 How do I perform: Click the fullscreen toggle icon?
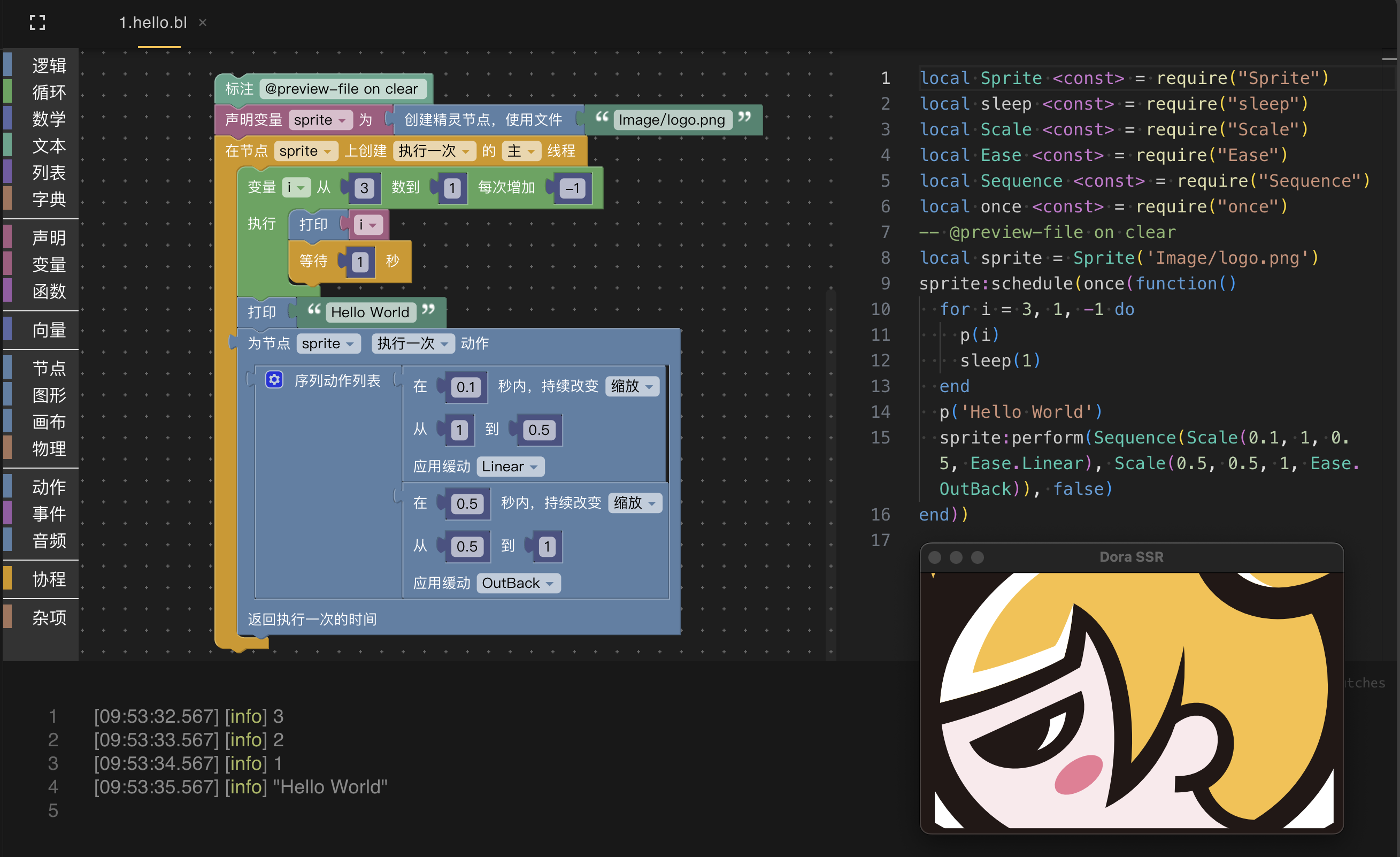point(37,22)
